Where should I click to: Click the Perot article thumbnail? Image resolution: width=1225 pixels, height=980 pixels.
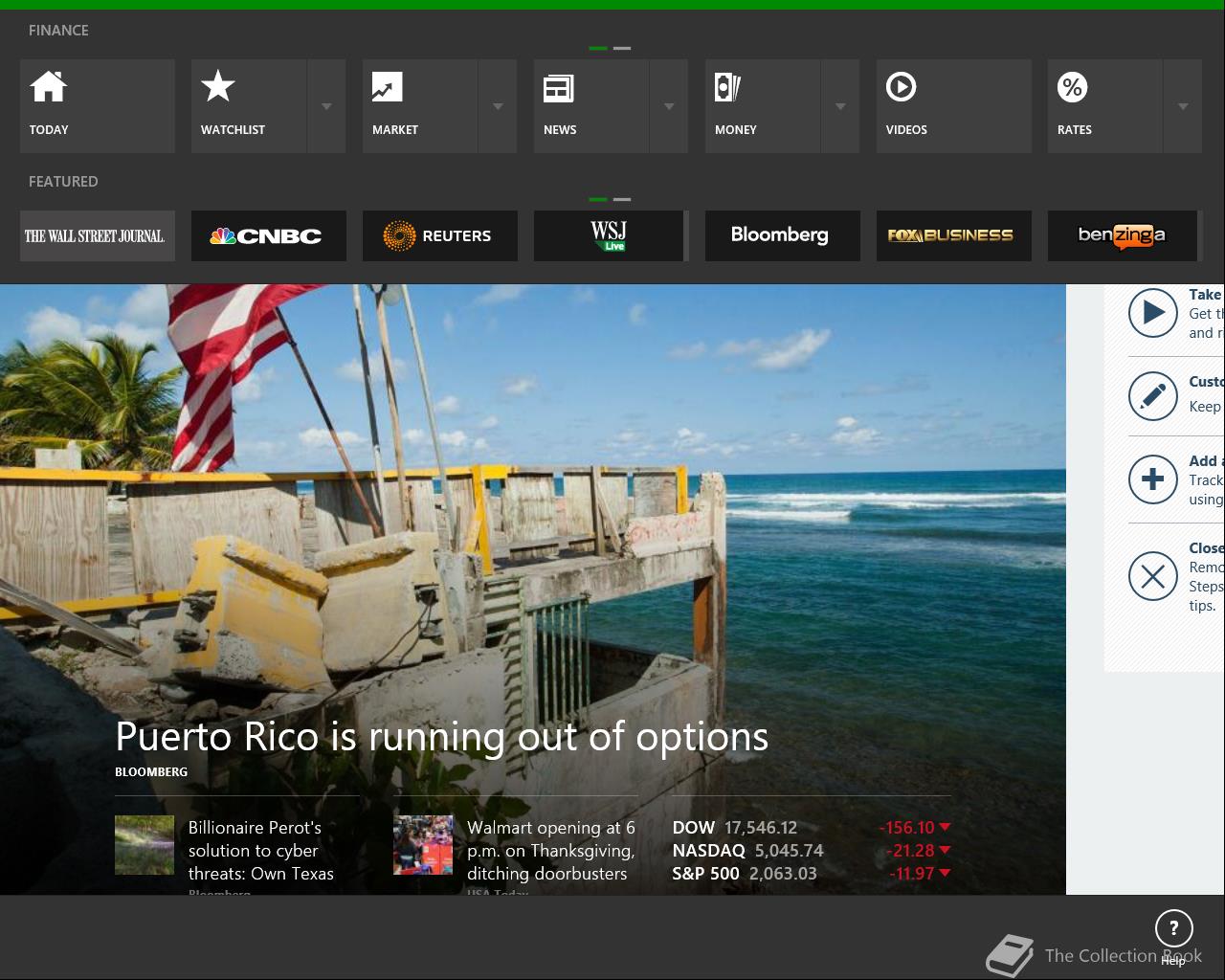pyautogui.click(x=145, y=845)
